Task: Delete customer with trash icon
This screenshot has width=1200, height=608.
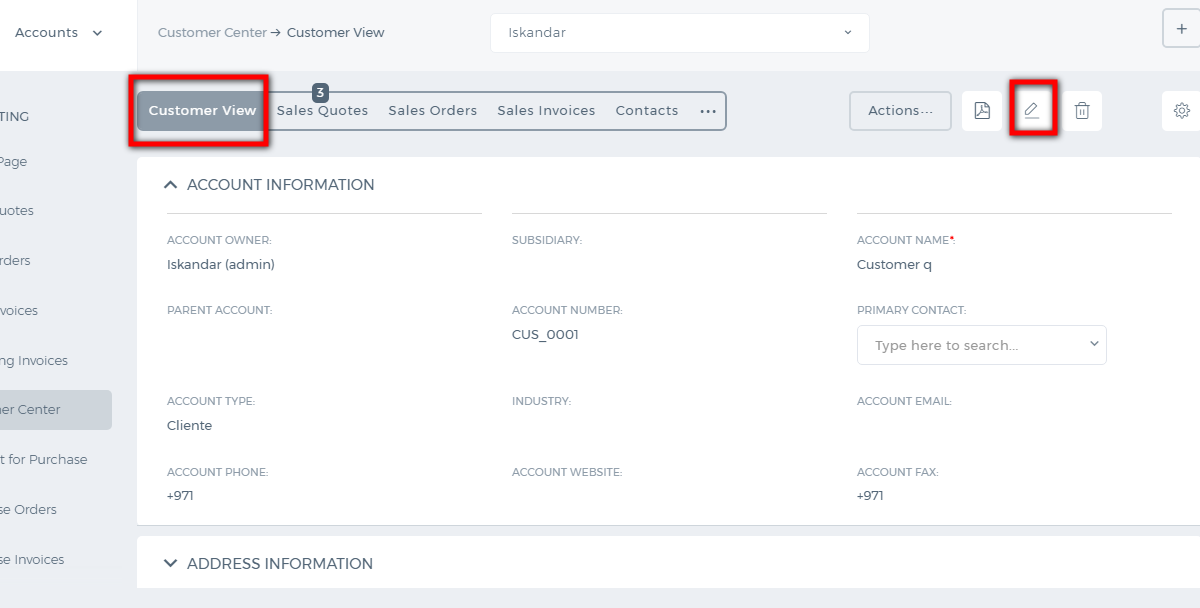Action: (1082, 111)
